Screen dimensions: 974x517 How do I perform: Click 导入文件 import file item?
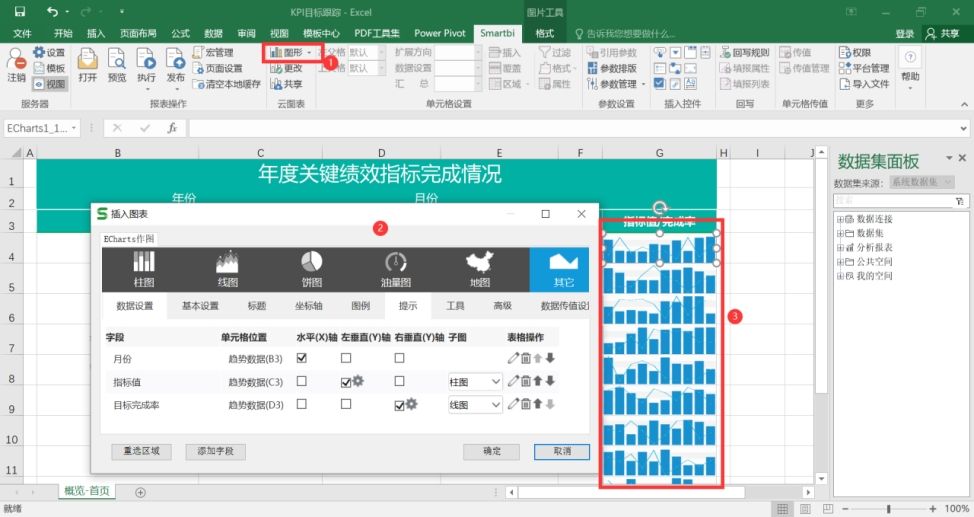pyautogui.click(x=864, y=84)
